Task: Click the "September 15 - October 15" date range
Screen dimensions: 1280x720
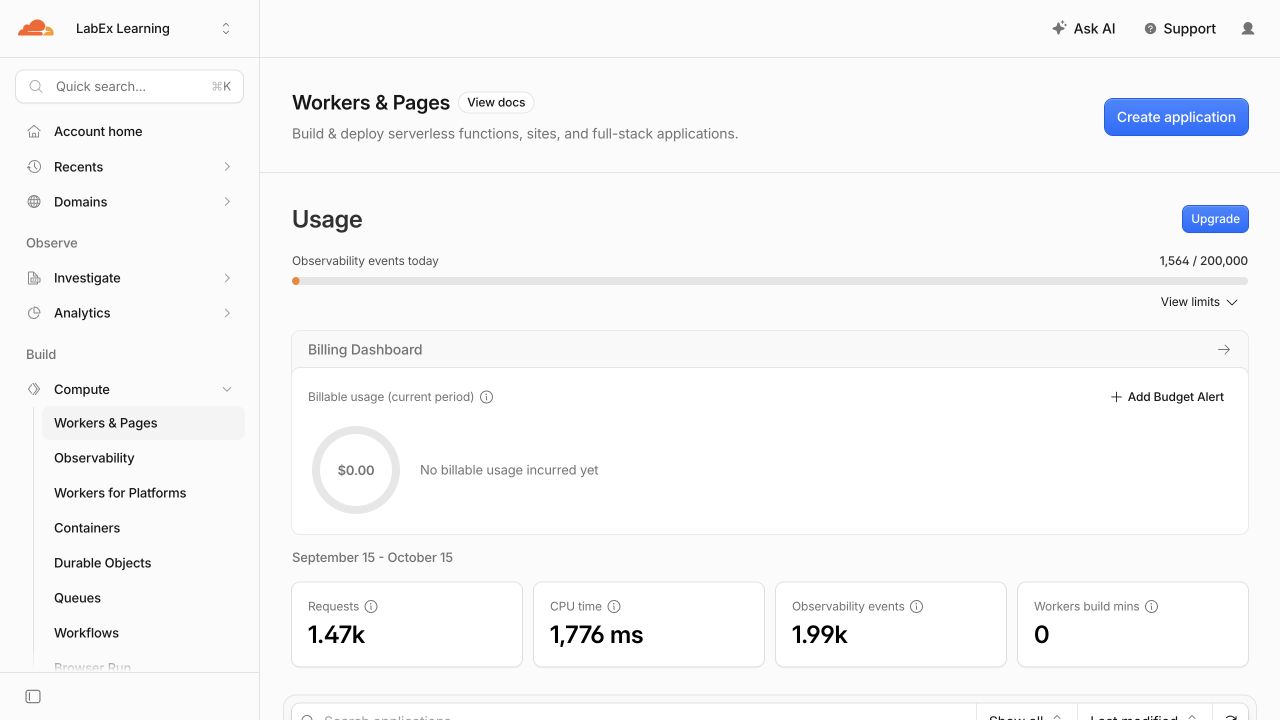Action: point(372,558)
